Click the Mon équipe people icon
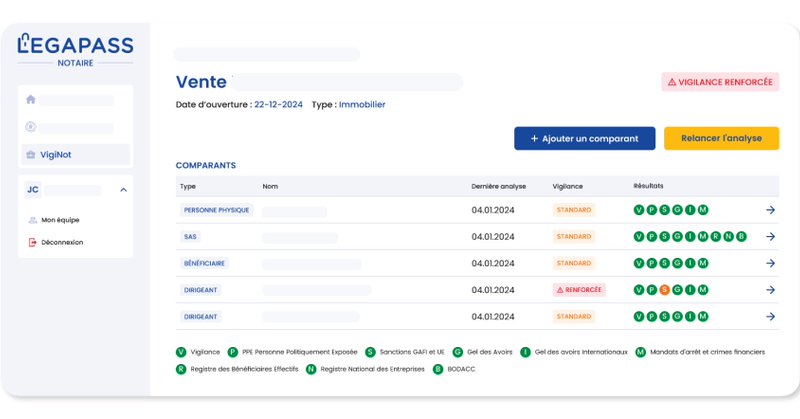 33,220
